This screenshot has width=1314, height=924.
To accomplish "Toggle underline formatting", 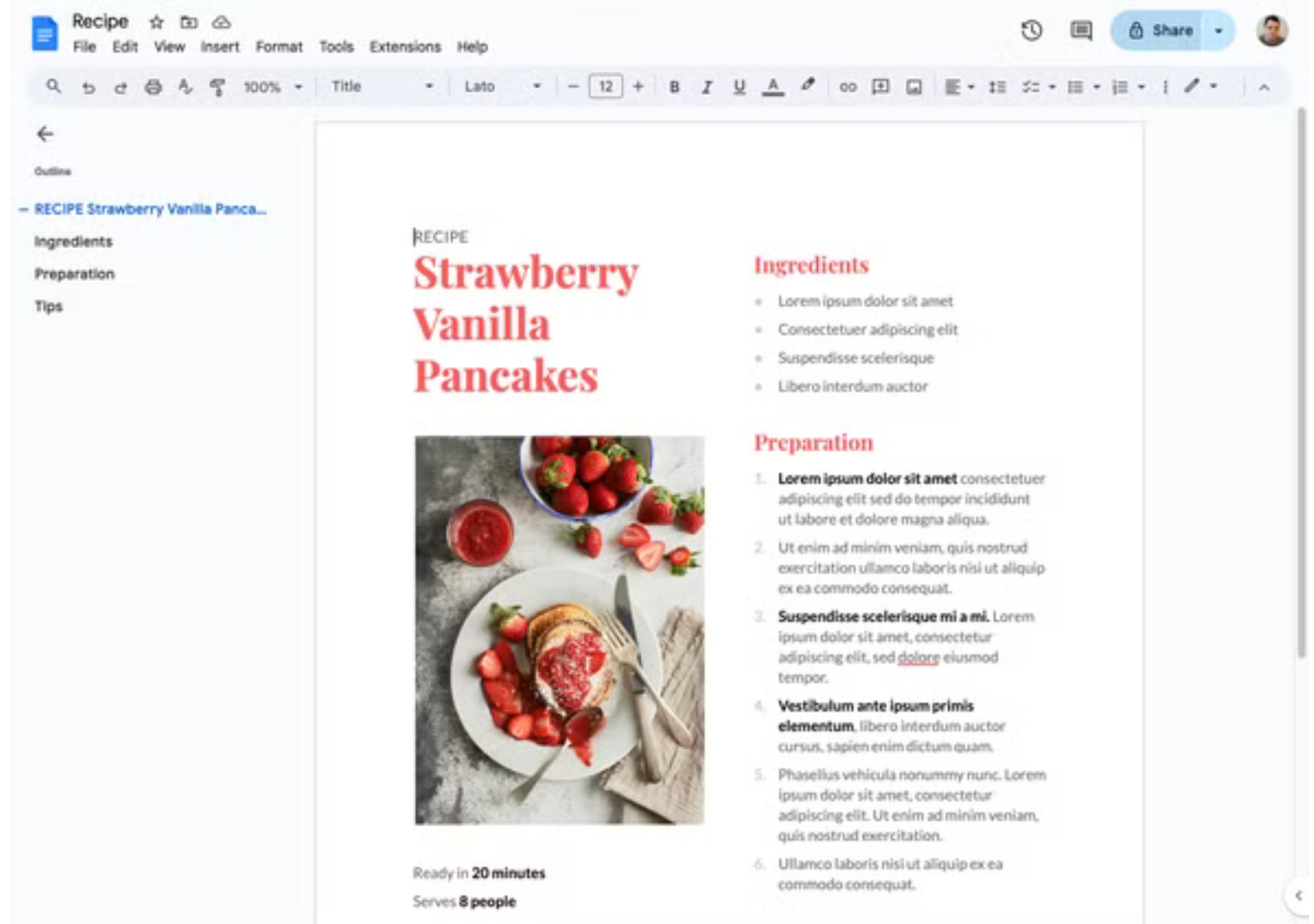I will tap(738, 86).
